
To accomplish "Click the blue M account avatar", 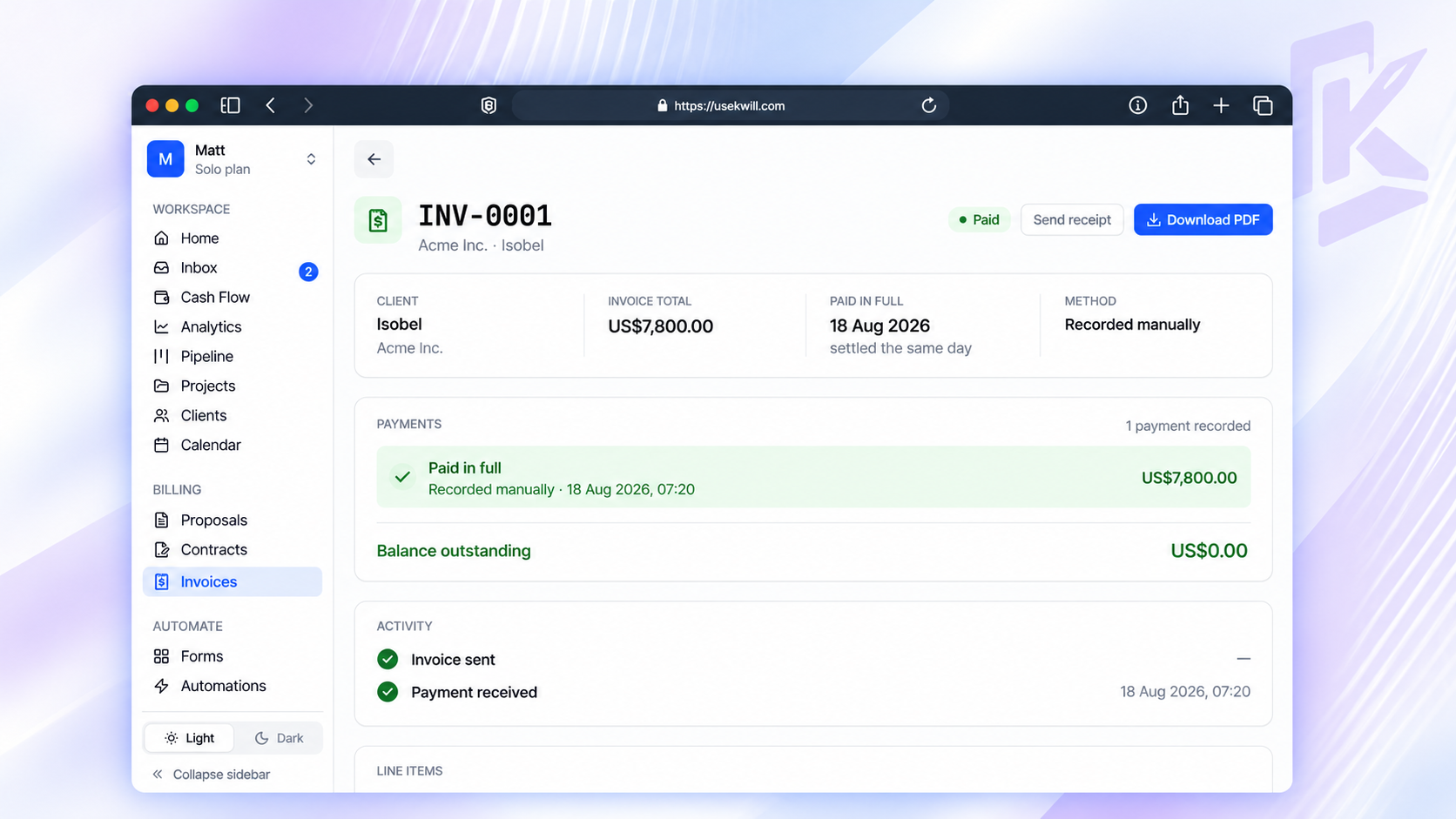I will pyautogui.click(x=165, y=159).
